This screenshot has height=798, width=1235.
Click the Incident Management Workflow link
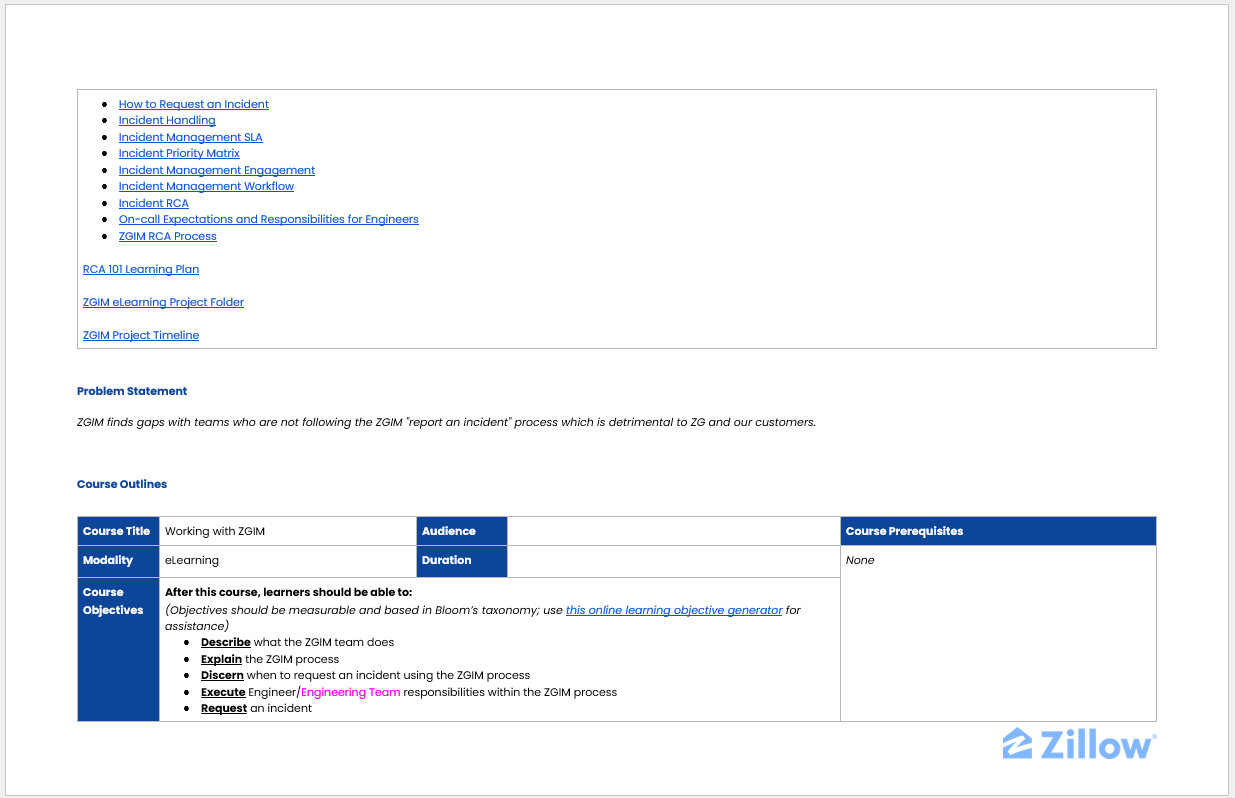206,186
